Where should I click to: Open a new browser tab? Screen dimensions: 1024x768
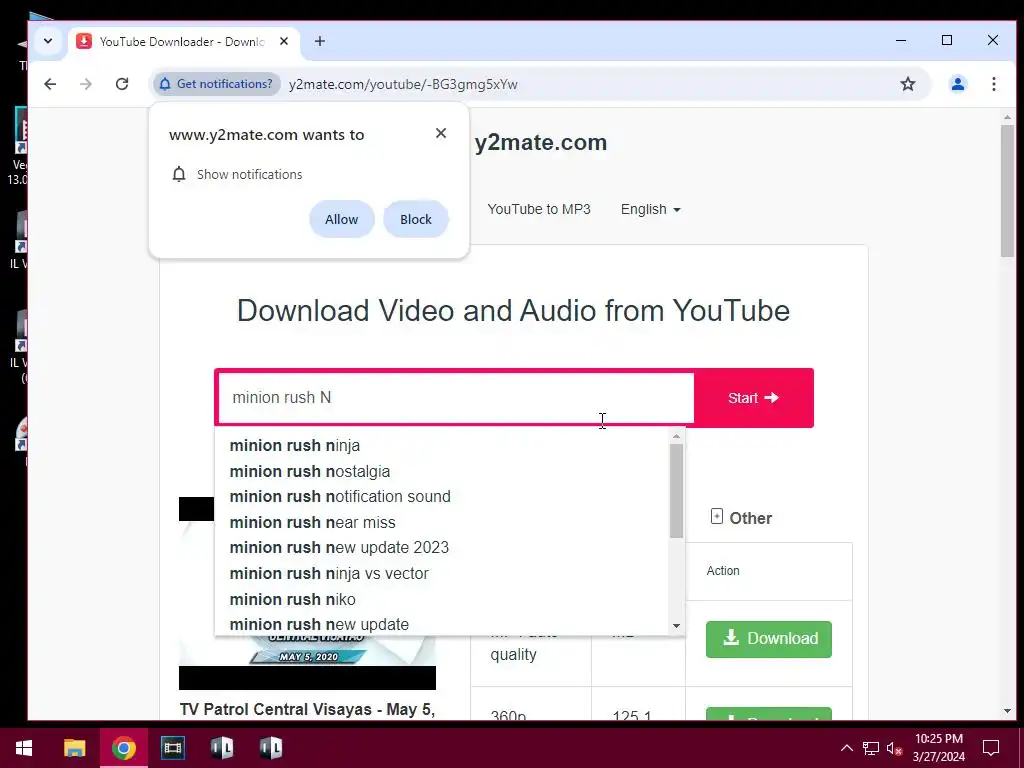pos(319,41)
